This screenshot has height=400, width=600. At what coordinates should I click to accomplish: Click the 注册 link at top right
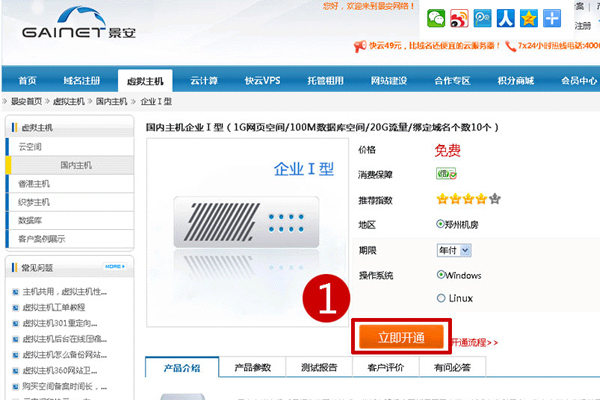tap(583, 26)
